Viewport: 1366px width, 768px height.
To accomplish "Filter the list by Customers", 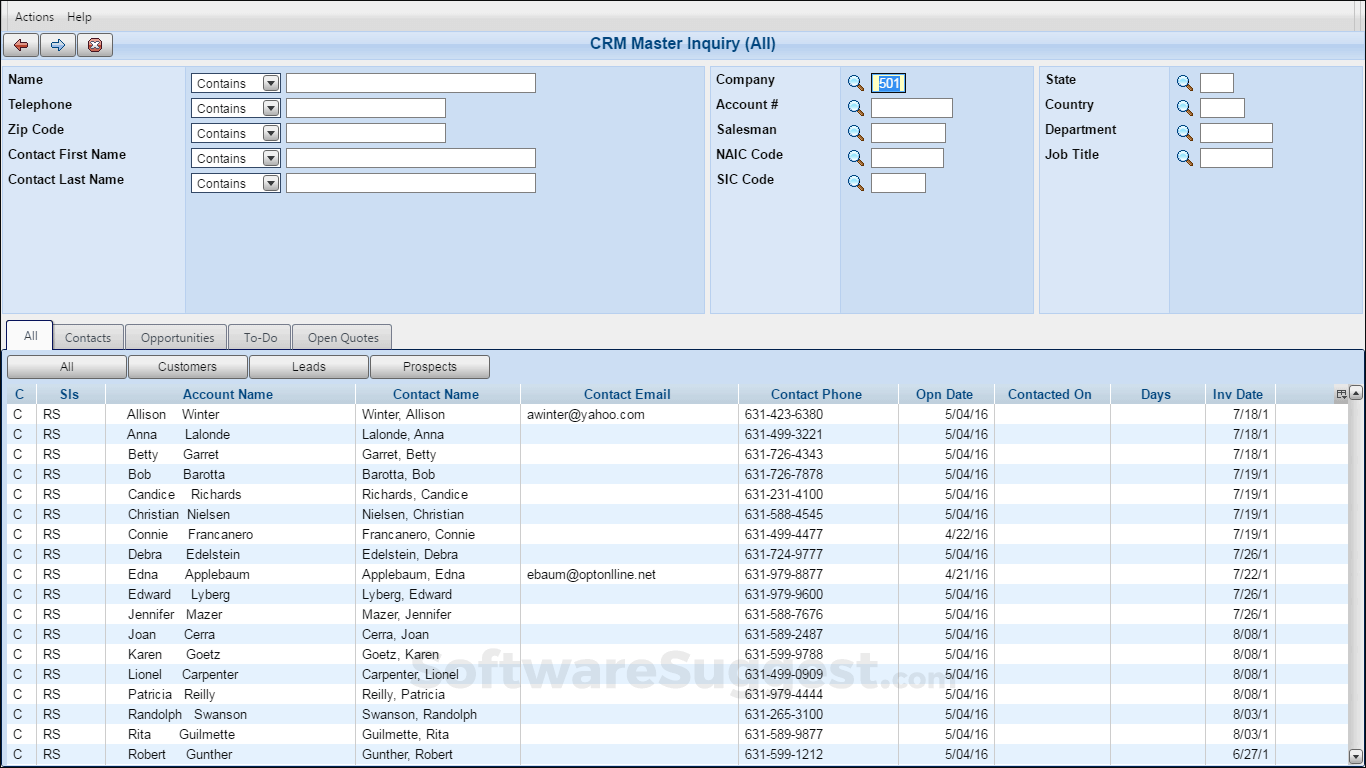I will click(x=187, y=367).
